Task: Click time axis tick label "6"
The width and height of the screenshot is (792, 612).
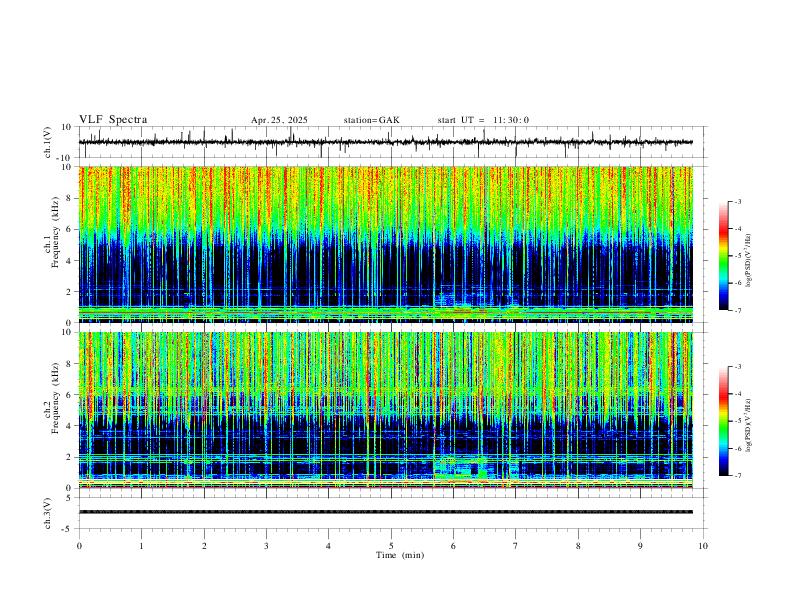Action: [x=454, y=546]
